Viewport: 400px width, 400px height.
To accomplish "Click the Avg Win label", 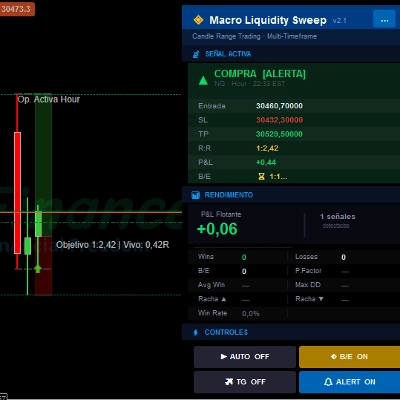I will pyautogui.click(x=211, y=285).
